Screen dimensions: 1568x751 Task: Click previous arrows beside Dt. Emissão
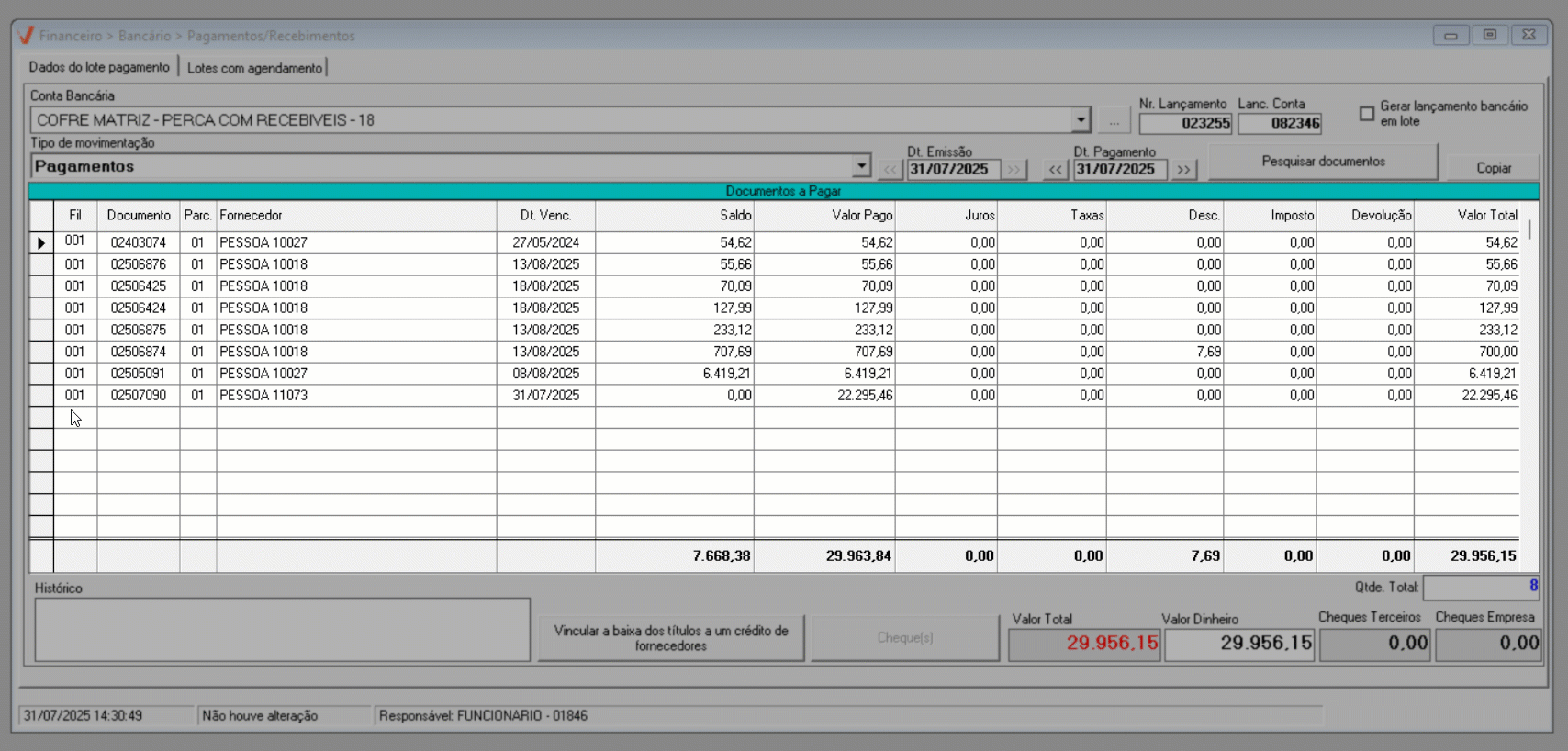coord(890,170)
